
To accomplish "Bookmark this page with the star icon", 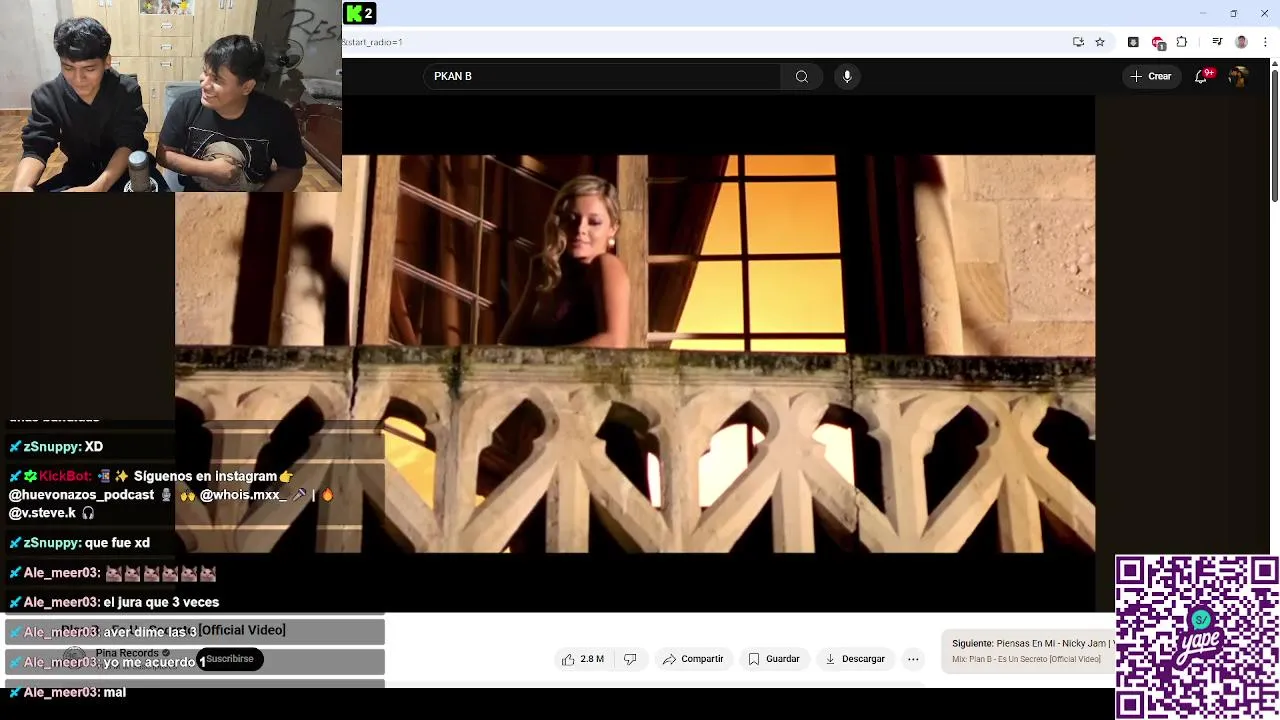I will [x=1100, y=42].
